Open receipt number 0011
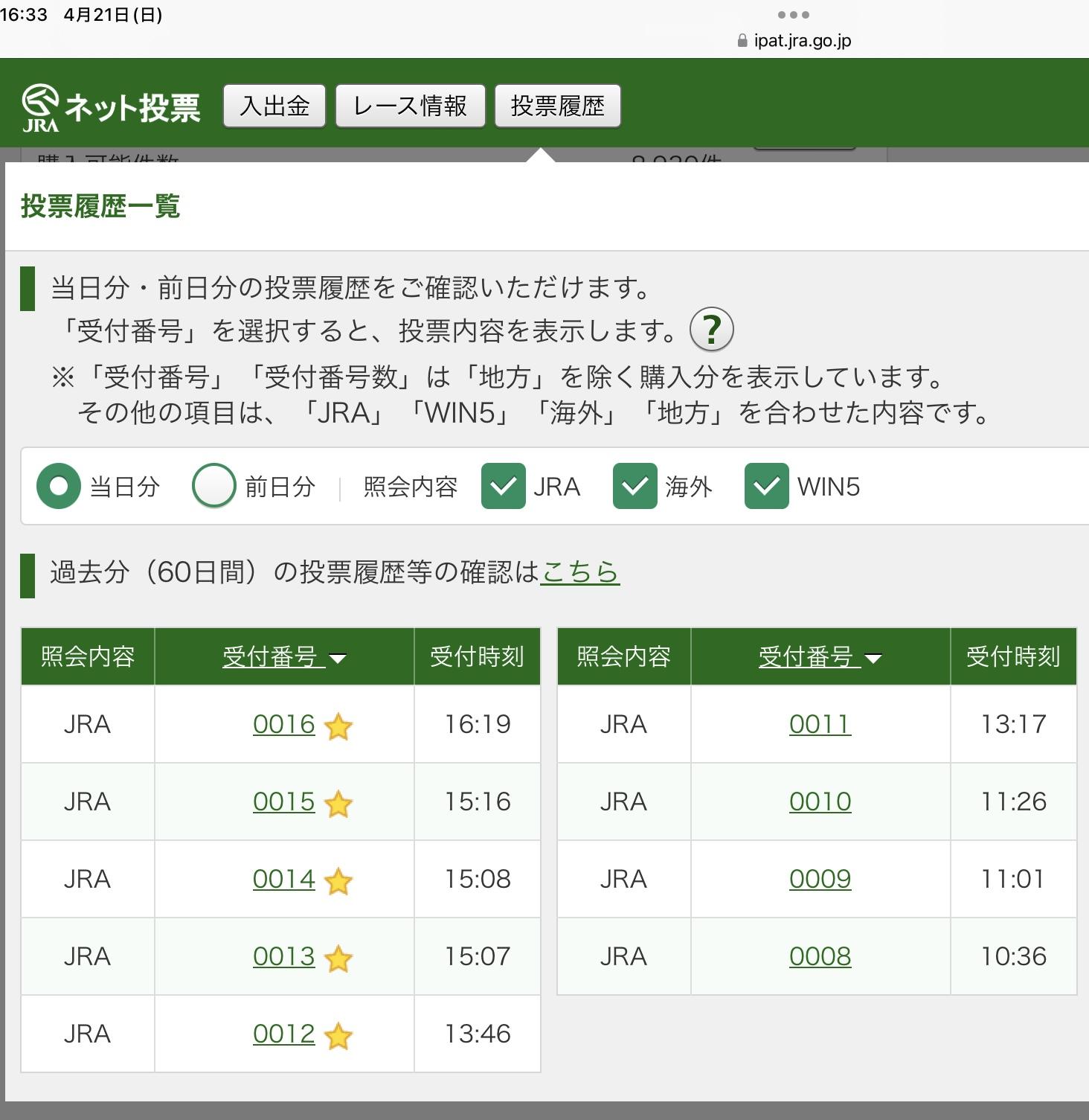This screenshot has width=1089, height=1120. coord(820,724)
